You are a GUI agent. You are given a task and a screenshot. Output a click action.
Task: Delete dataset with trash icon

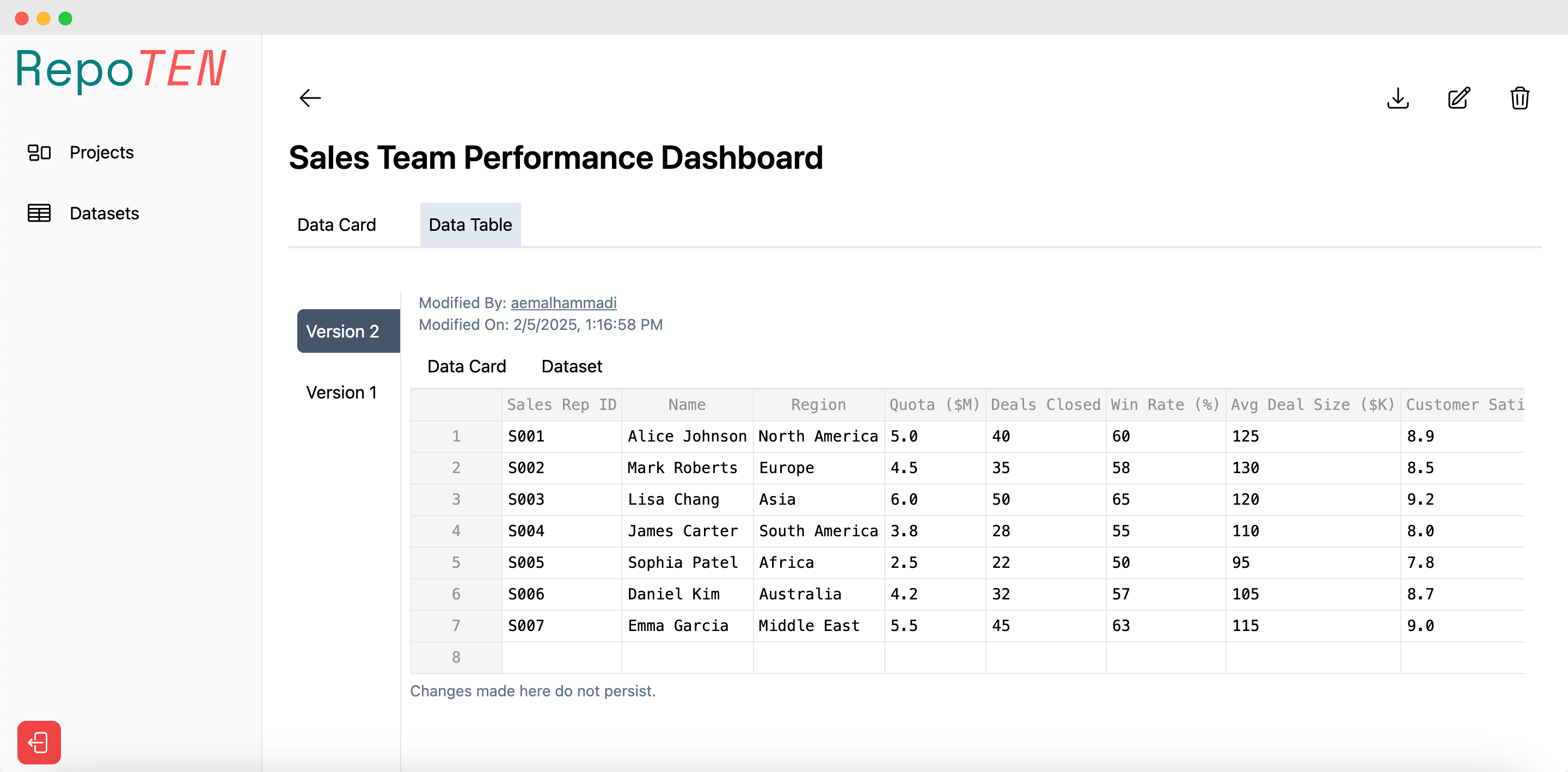coord(1520,98)
